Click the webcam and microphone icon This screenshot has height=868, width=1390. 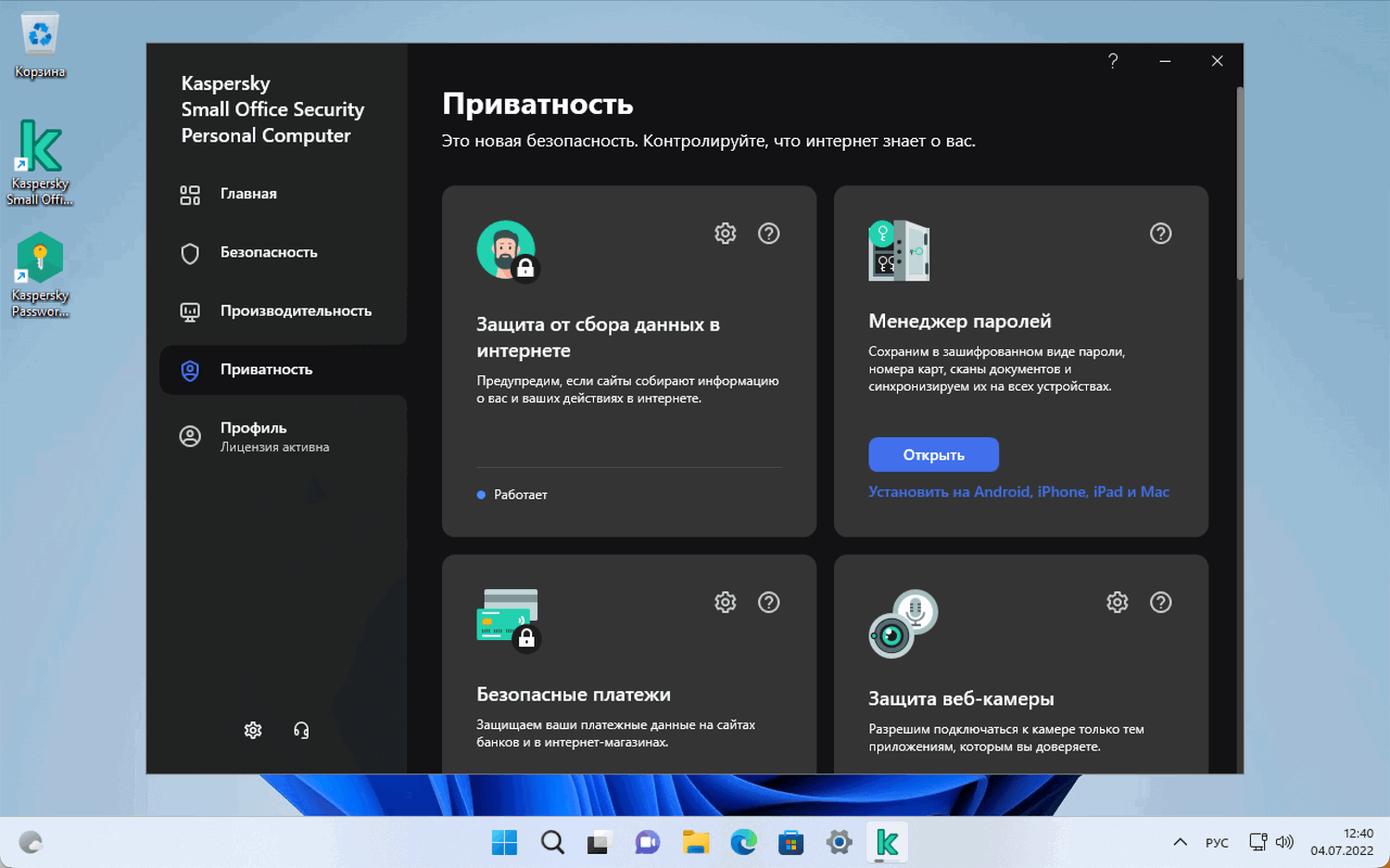pyautogui.click(x=903, y=623)
